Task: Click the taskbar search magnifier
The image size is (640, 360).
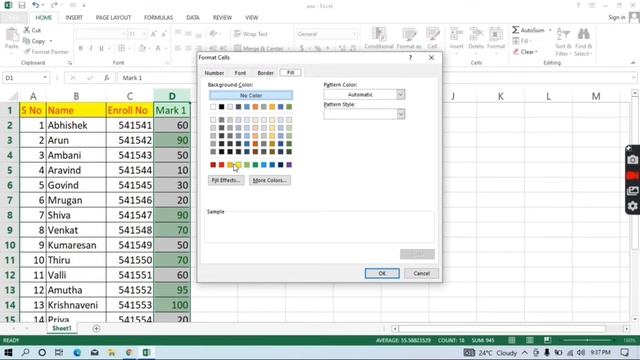Action: click(x=25, y=352)
